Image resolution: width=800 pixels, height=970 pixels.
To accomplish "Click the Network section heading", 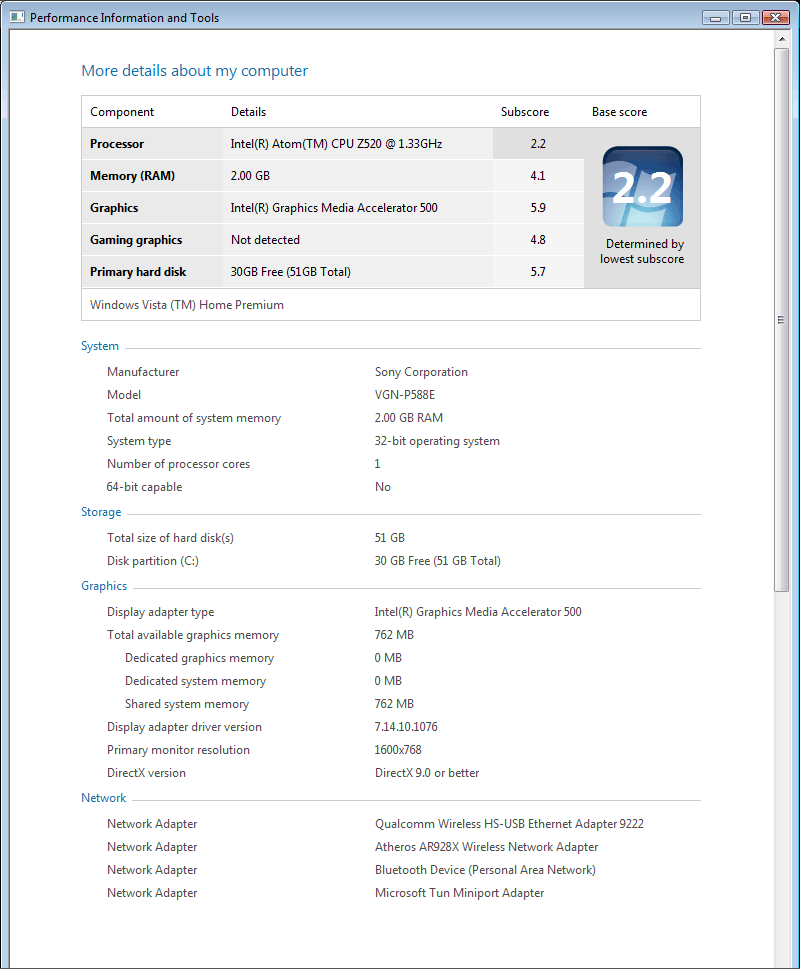I will pos(103,798).
